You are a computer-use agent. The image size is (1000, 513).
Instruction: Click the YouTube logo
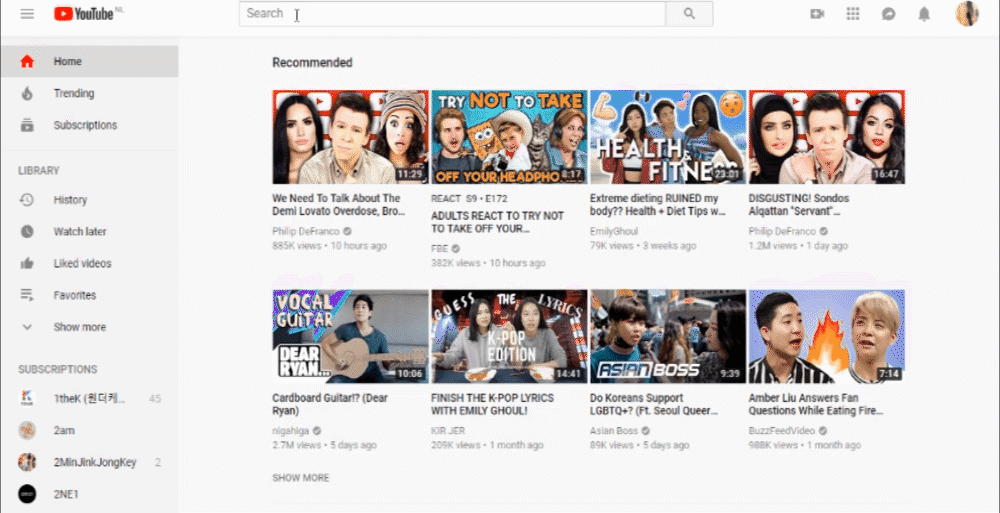(84, 13)
